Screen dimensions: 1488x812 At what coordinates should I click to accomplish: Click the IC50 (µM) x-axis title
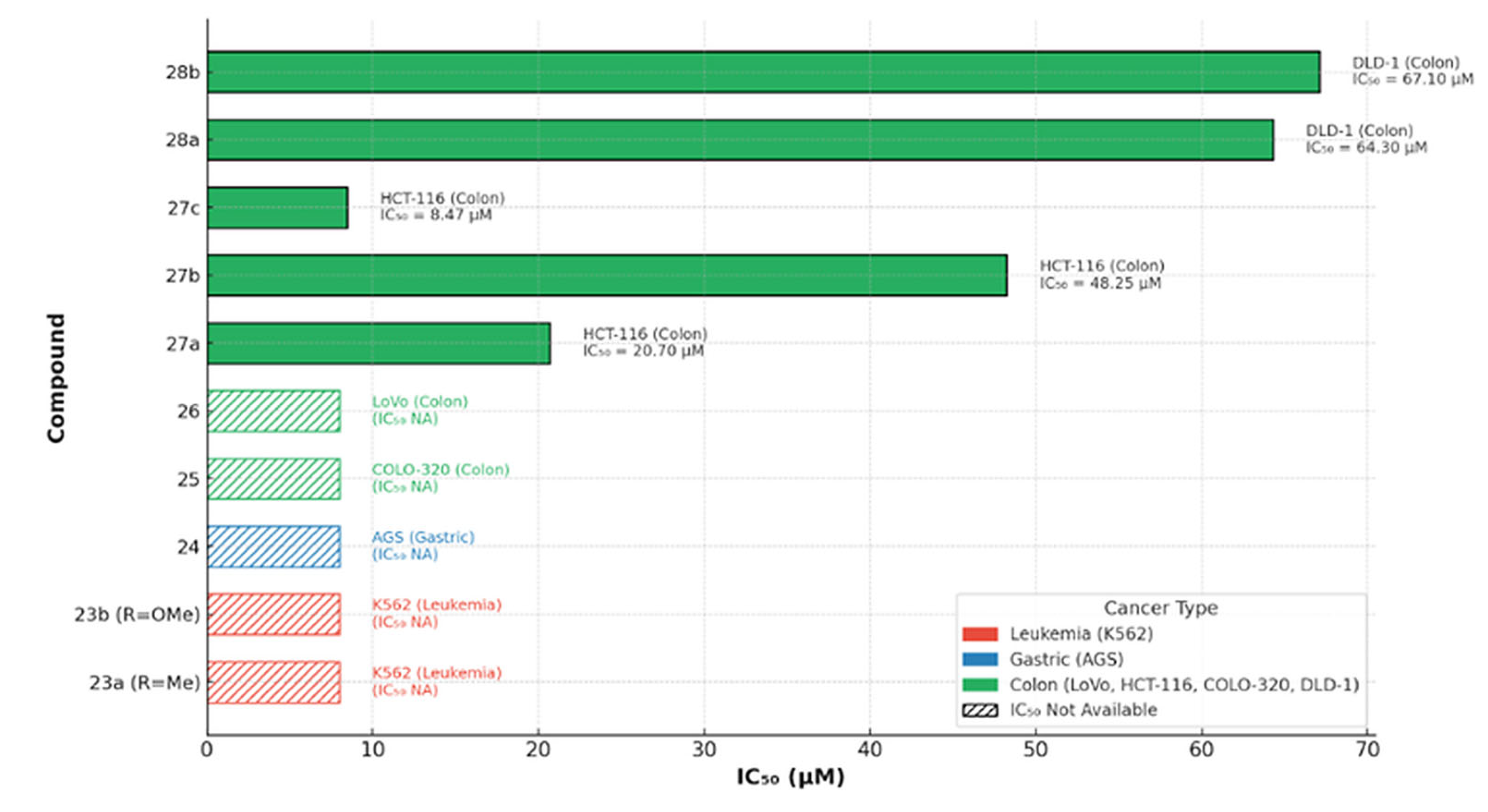(x=789, y=777)
